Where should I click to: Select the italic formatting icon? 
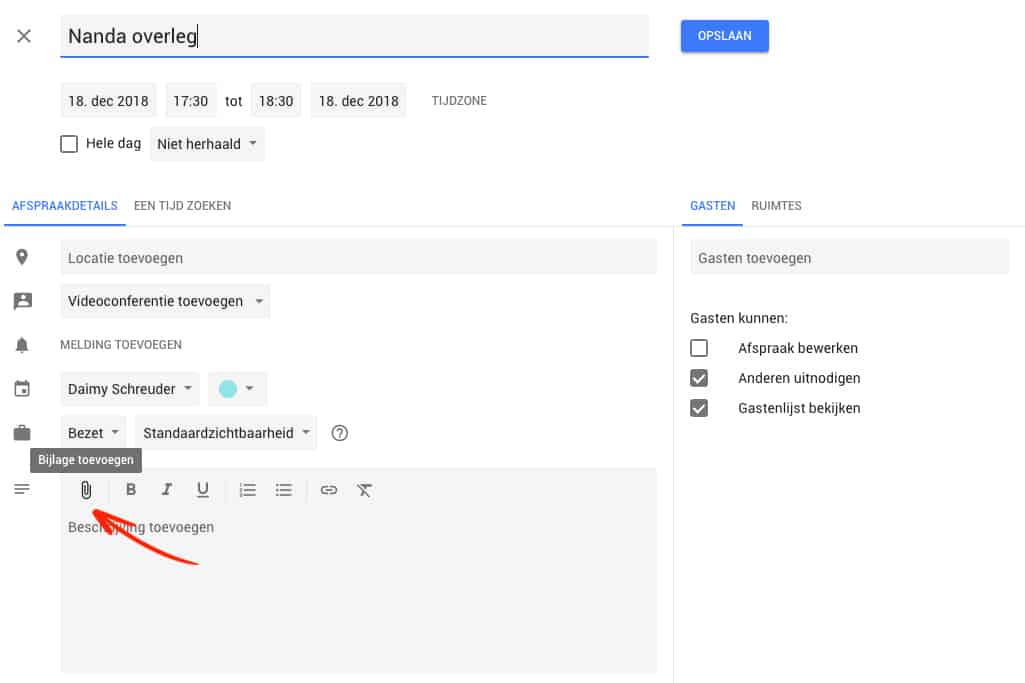pyautogui.click(x=167, y=489)
